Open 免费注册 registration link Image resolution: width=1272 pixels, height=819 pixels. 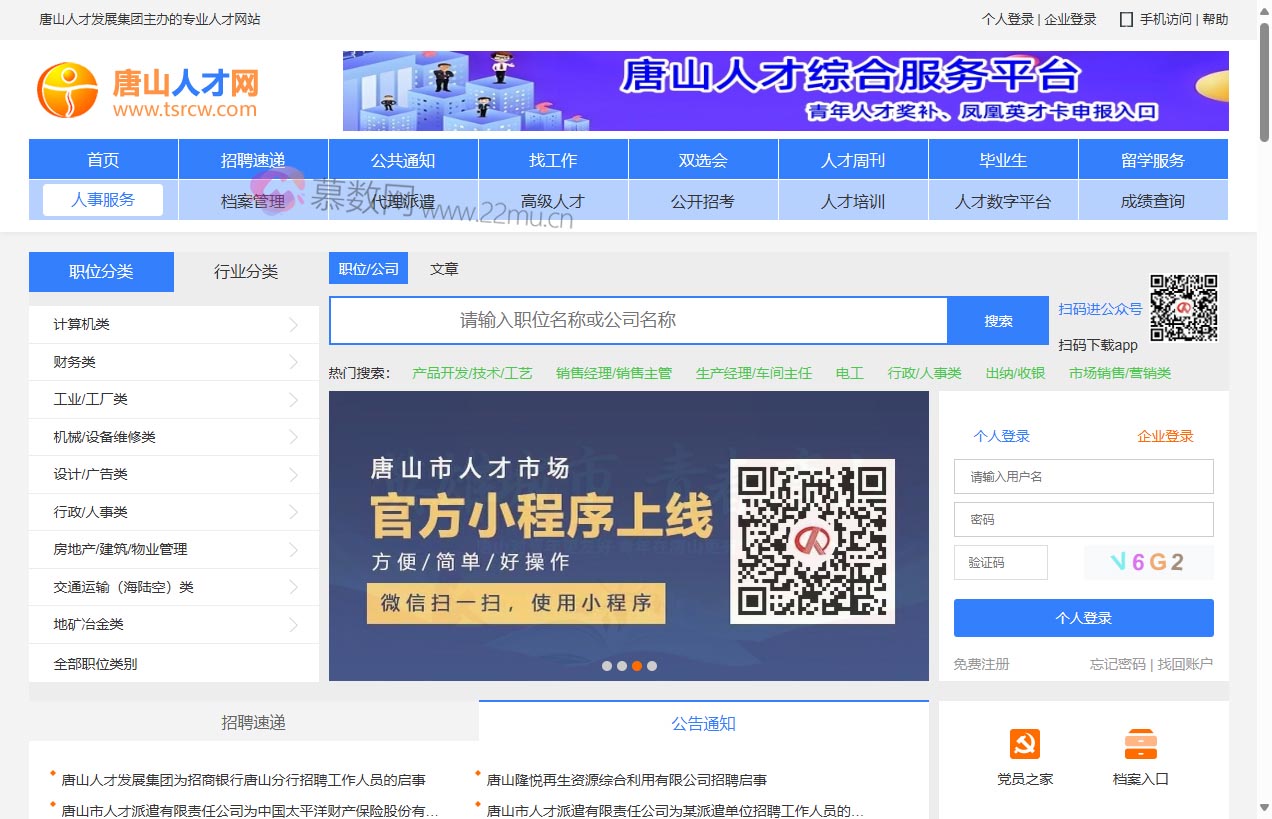point(981,663)
